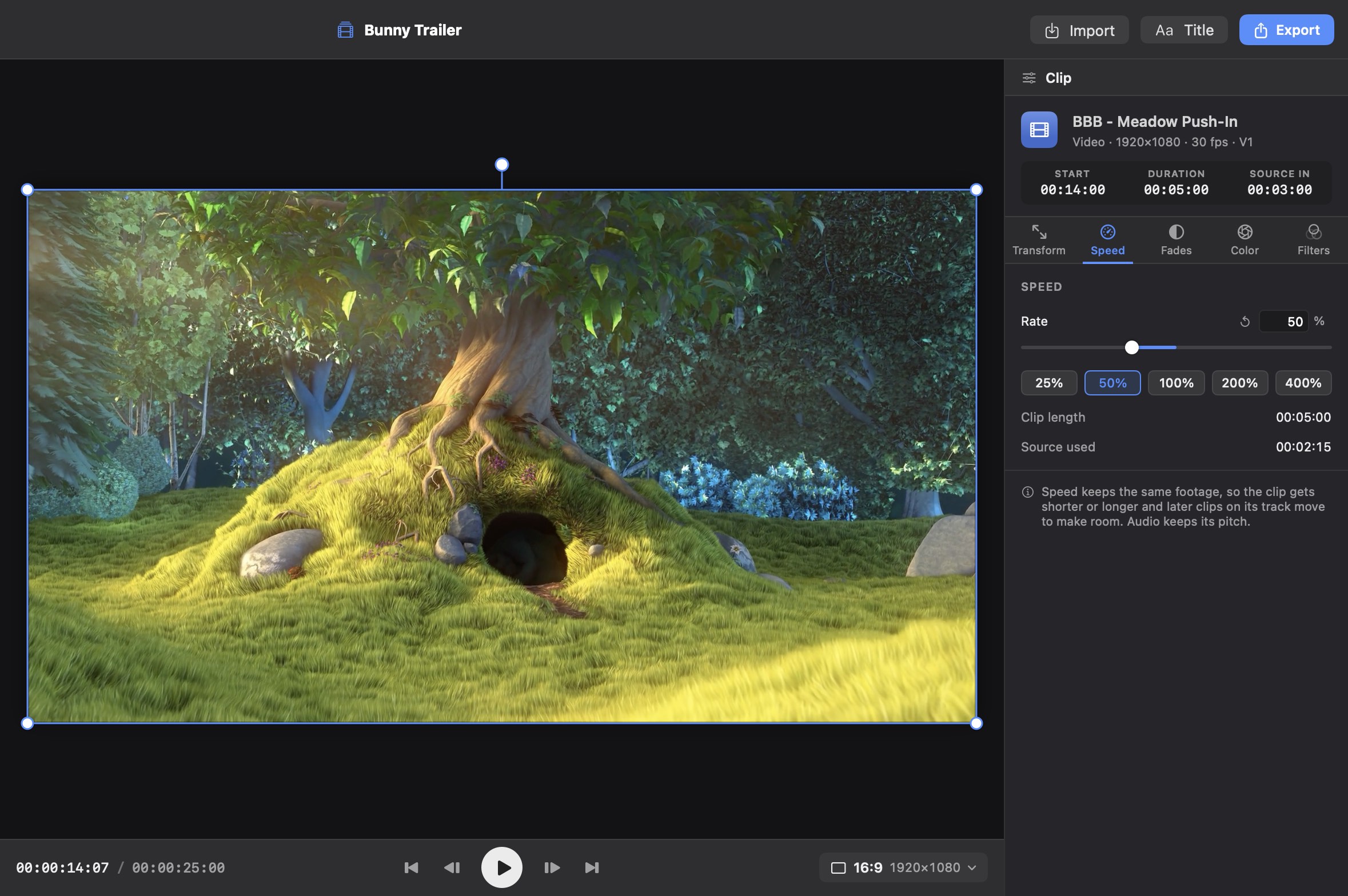Click the DURATION timecode 00:05:00
The height and width of the screenshot is (896, 1348).
(x=1176, y=190)
